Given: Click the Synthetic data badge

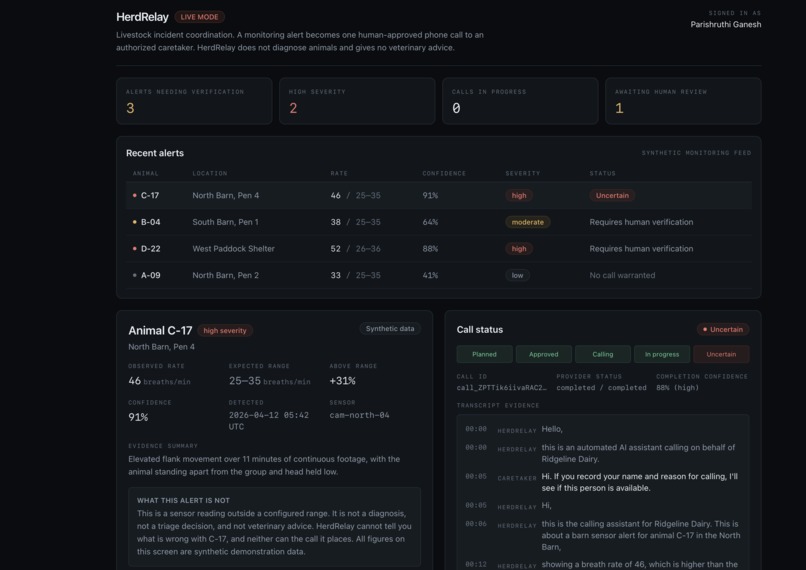Looking at the screenshot, I should 390,329.
